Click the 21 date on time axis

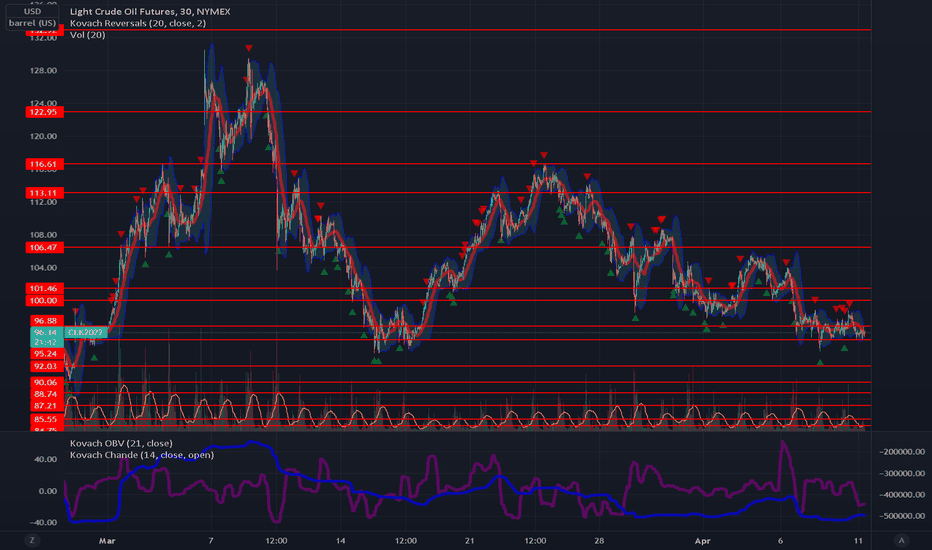[x=470, y=540]
